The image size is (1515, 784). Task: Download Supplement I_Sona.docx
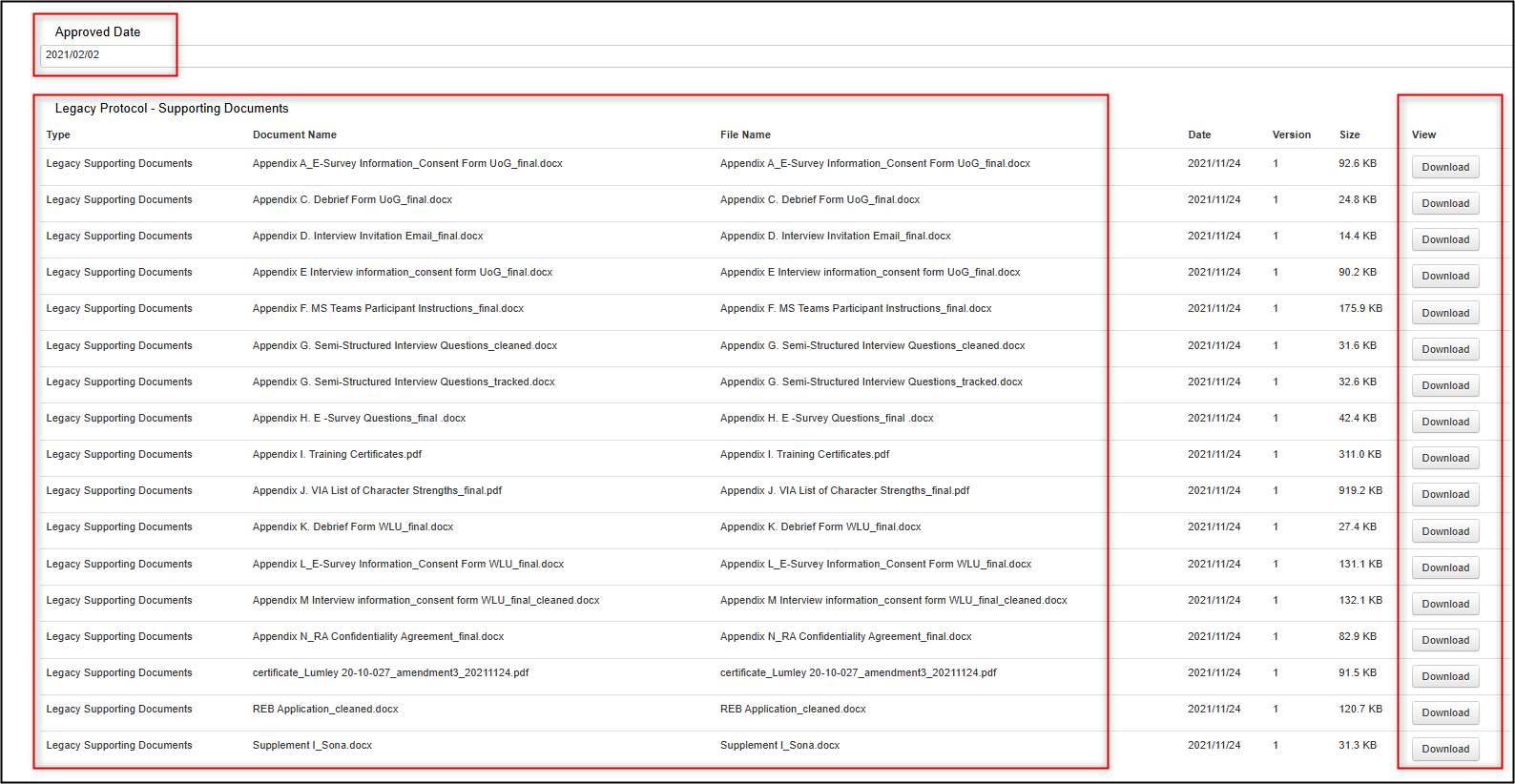pyautogui.click(x=1445, y=749)
